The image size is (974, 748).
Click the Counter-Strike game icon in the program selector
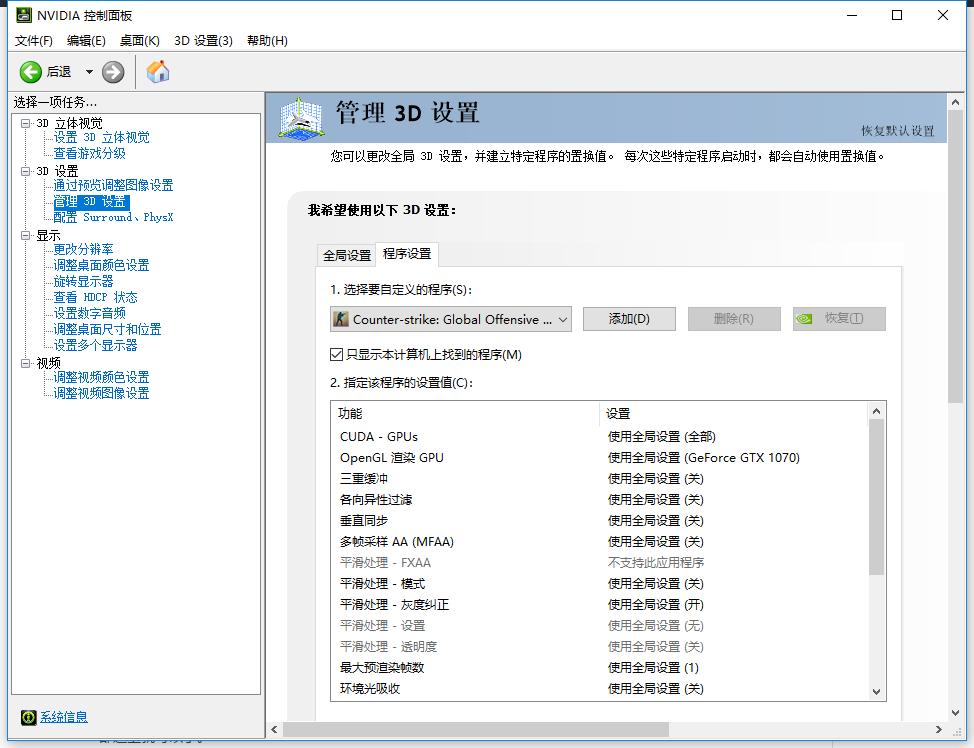(342, 318)
